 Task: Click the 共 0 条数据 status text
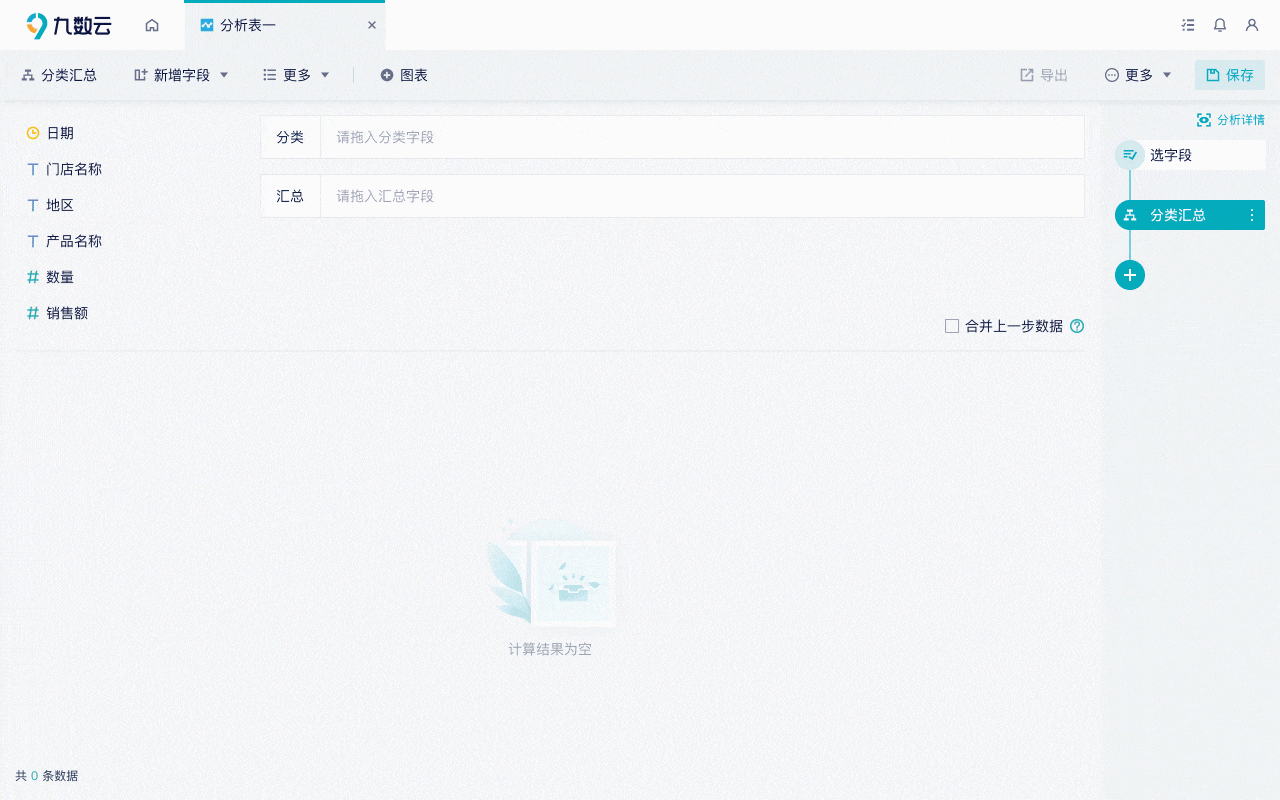pyautogui.click(x=47, y=776)
